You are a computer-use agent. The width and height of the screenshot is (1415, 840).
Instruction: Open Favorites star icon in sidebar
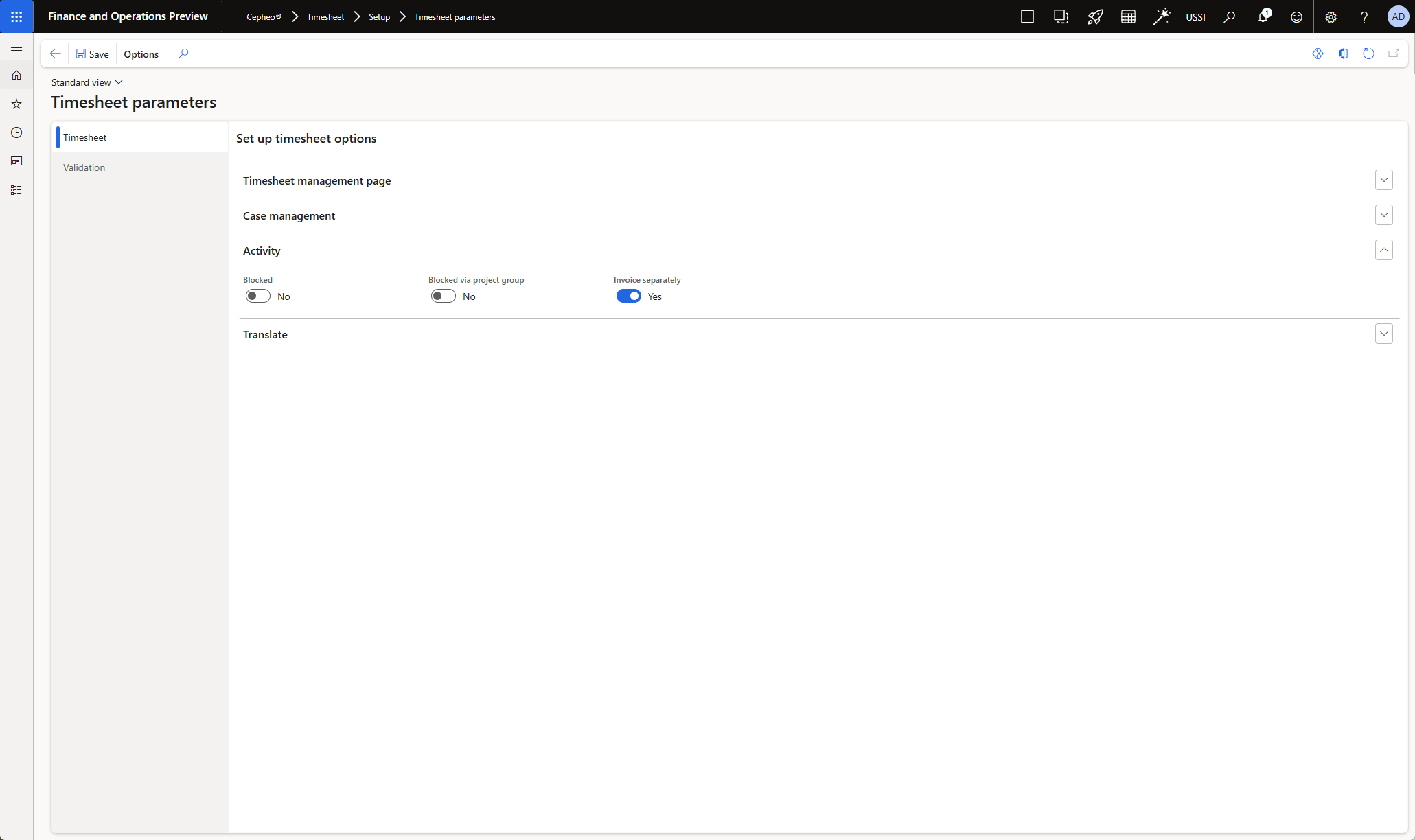point(16,104)
